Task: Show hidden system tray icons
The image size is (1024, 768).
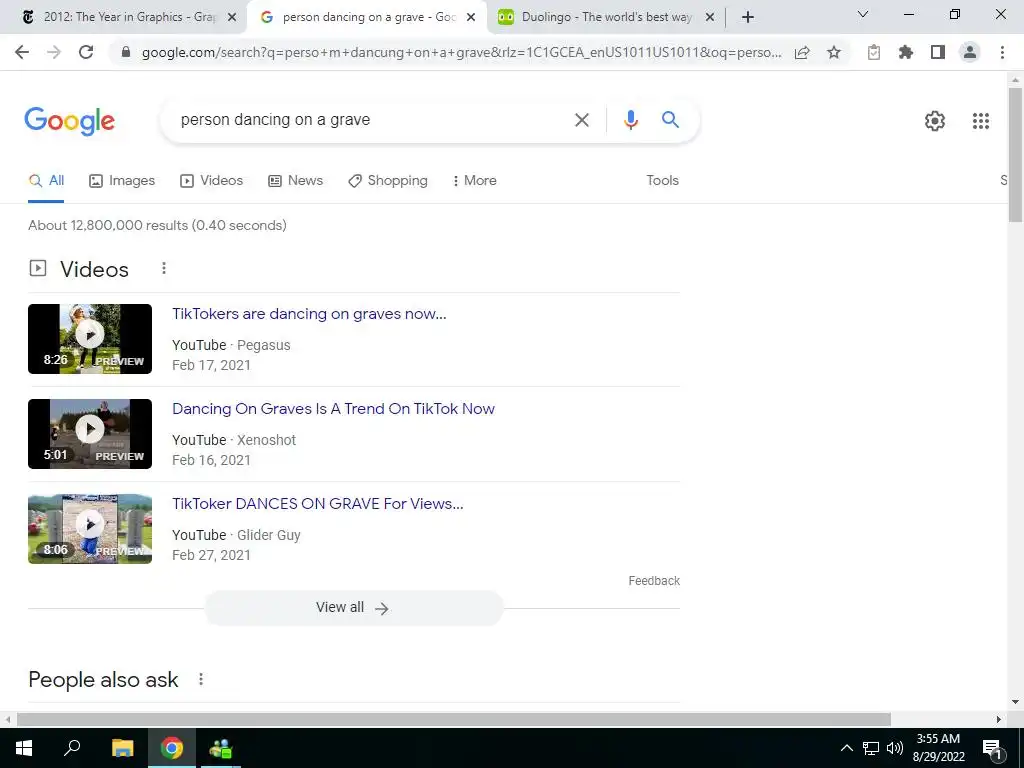Action: (x=846, y=748)
